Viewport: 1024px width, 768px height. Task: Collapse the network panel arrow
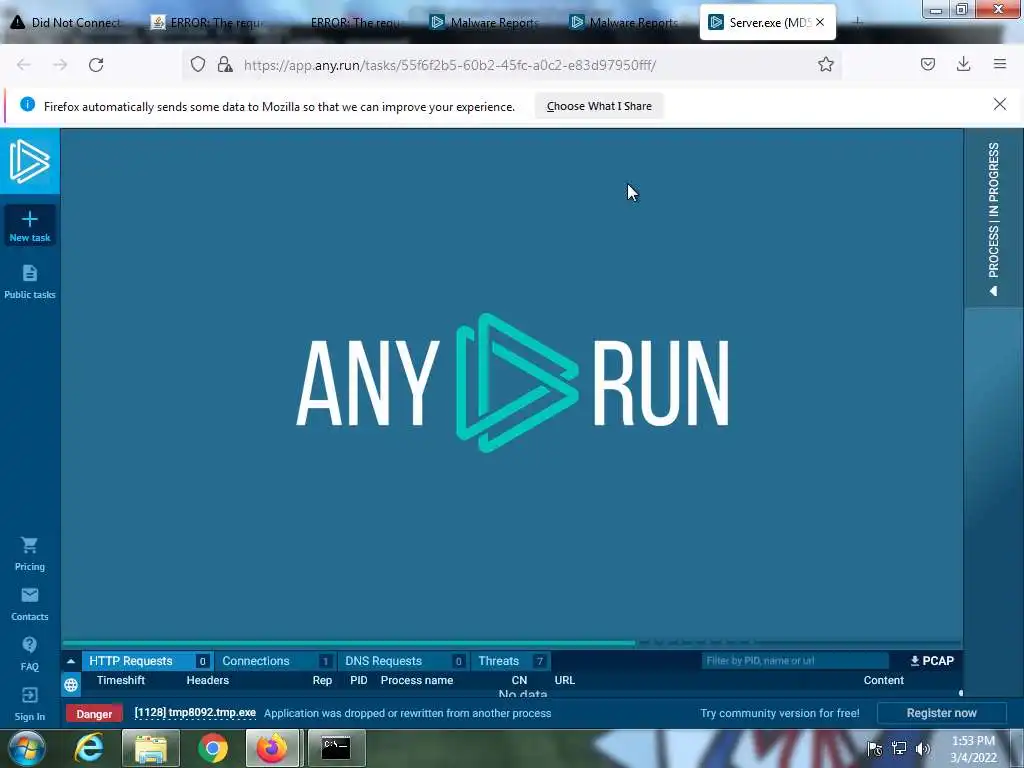pyautogui.click(x=71, y=661)
